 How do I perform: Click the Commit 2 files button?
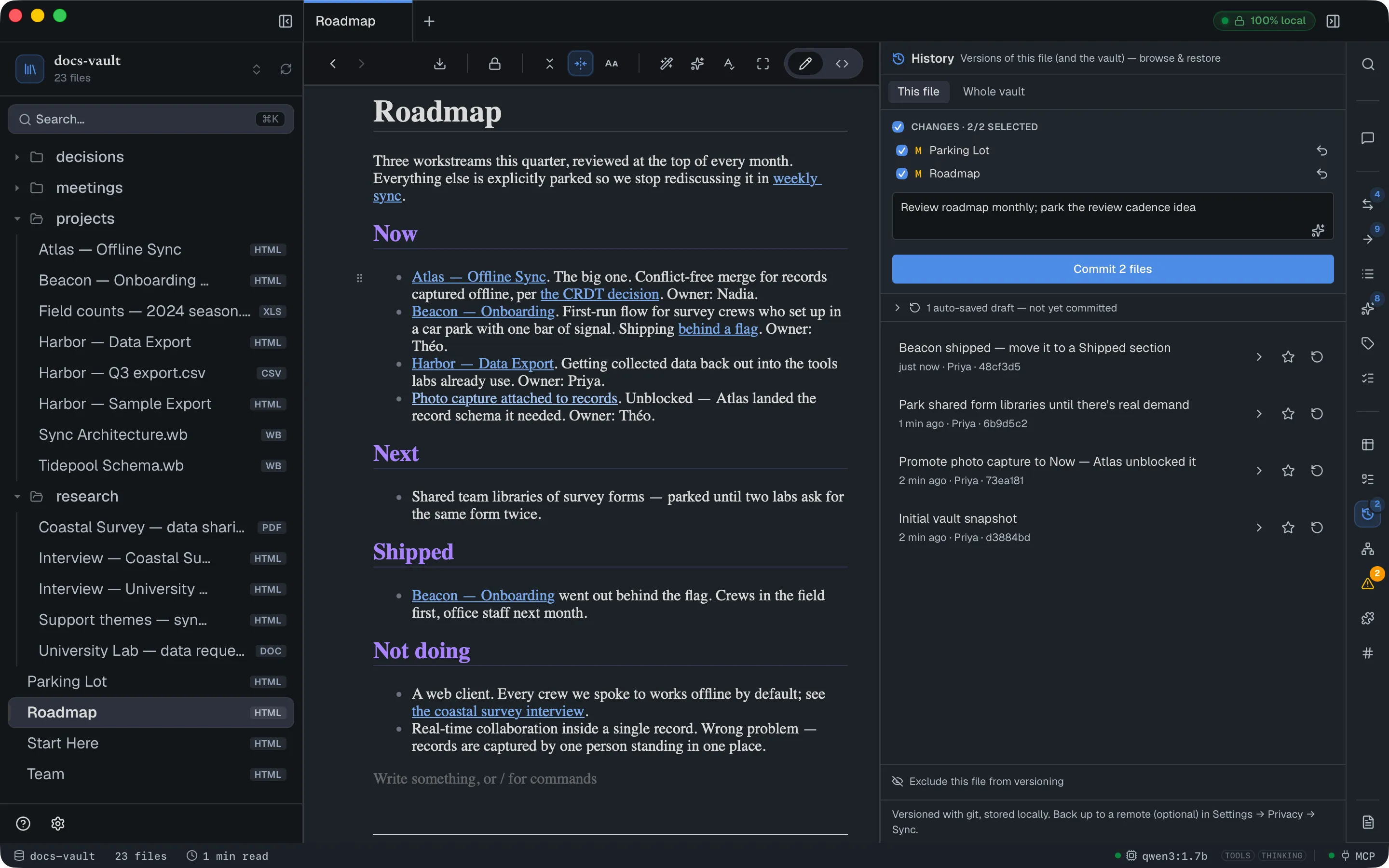[x=1112, y=269]
